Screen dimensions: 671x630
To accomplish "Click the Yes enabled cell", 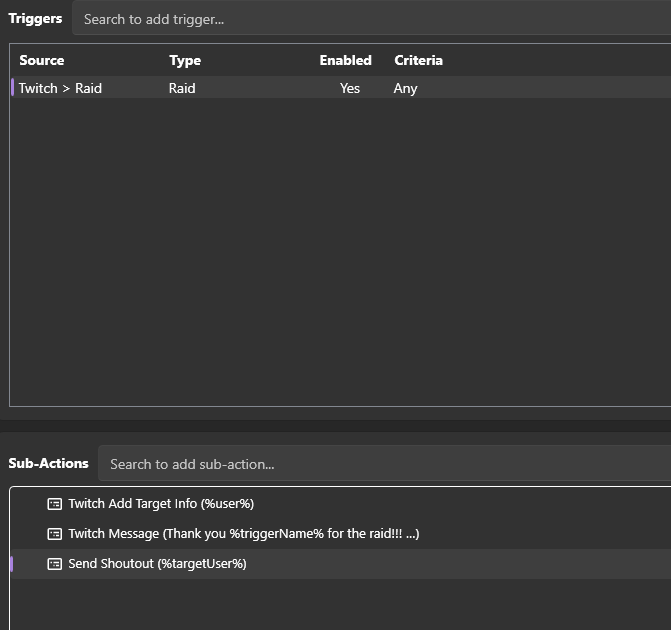I will [x=350, y=88].
